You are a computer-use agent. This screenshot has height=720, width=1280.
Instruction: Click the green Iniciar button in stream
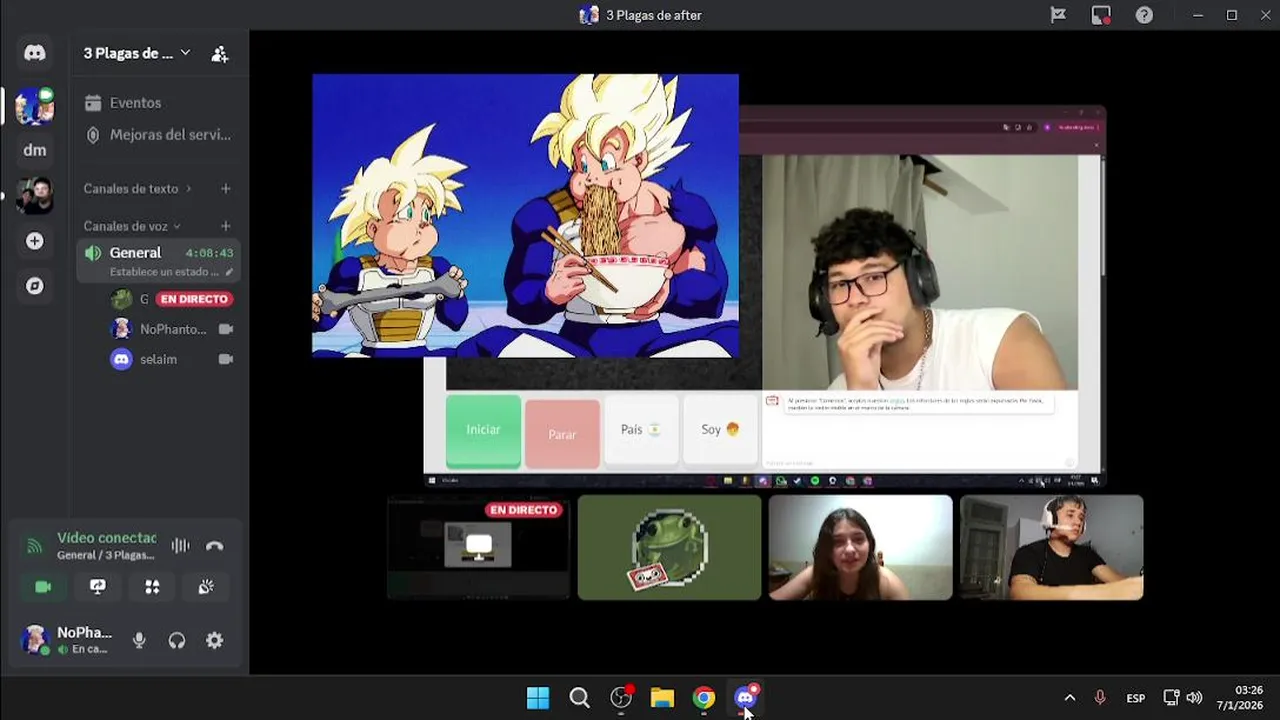tap(483, 431)
